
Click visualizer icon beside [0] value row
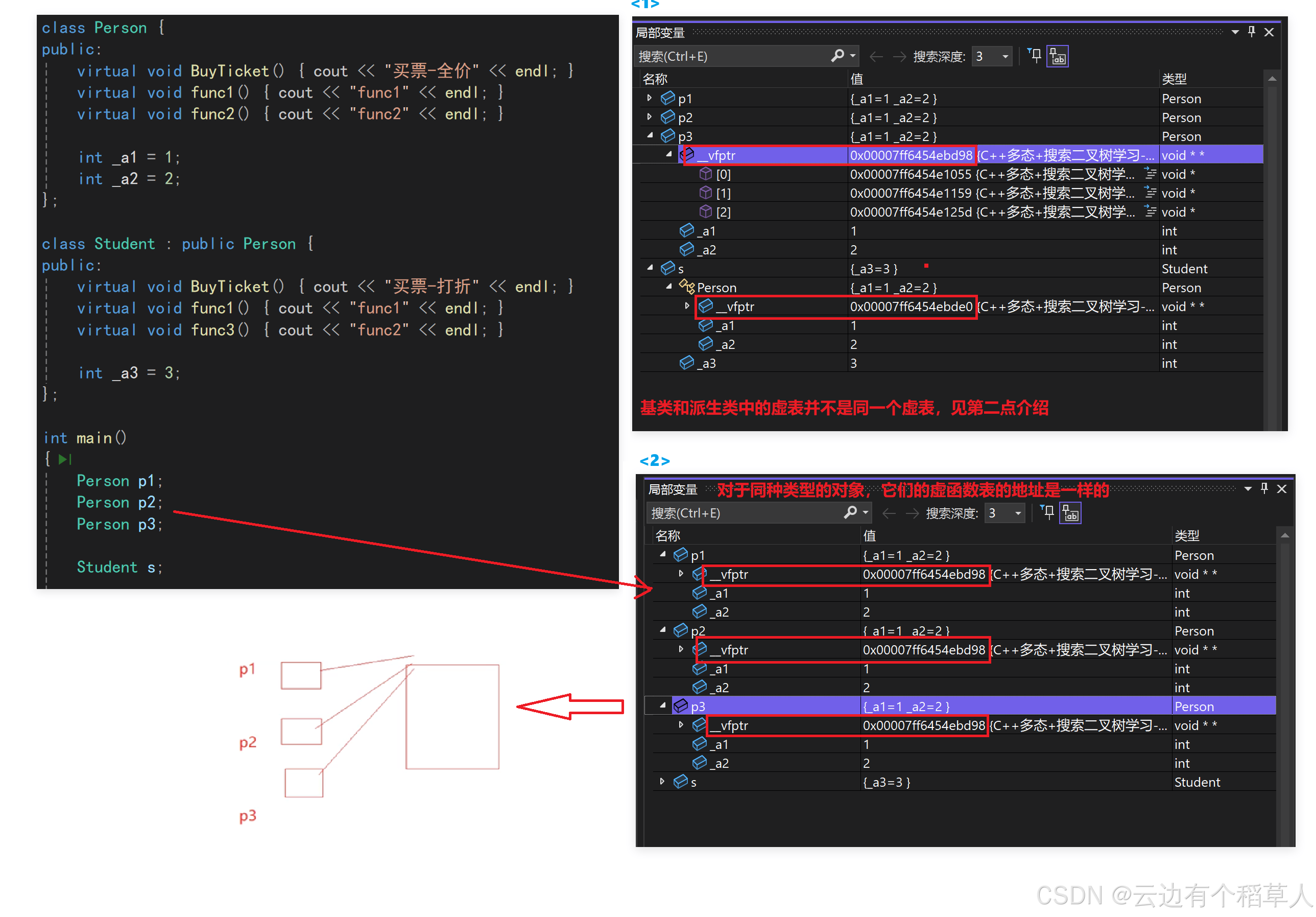(x=1150, y=173)
